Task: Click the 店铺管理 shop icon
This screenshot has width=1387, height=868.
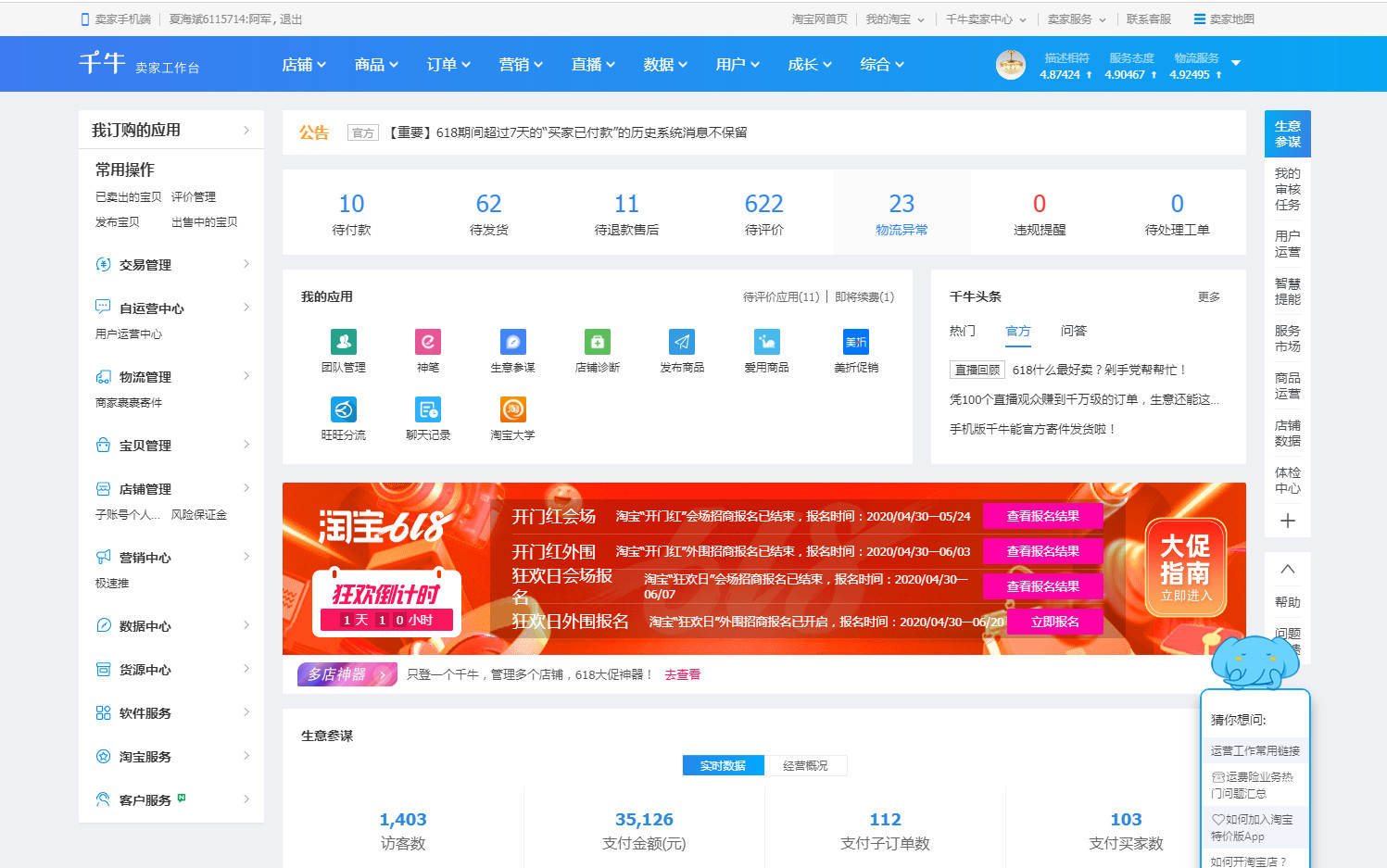Action: click(103, 488)
